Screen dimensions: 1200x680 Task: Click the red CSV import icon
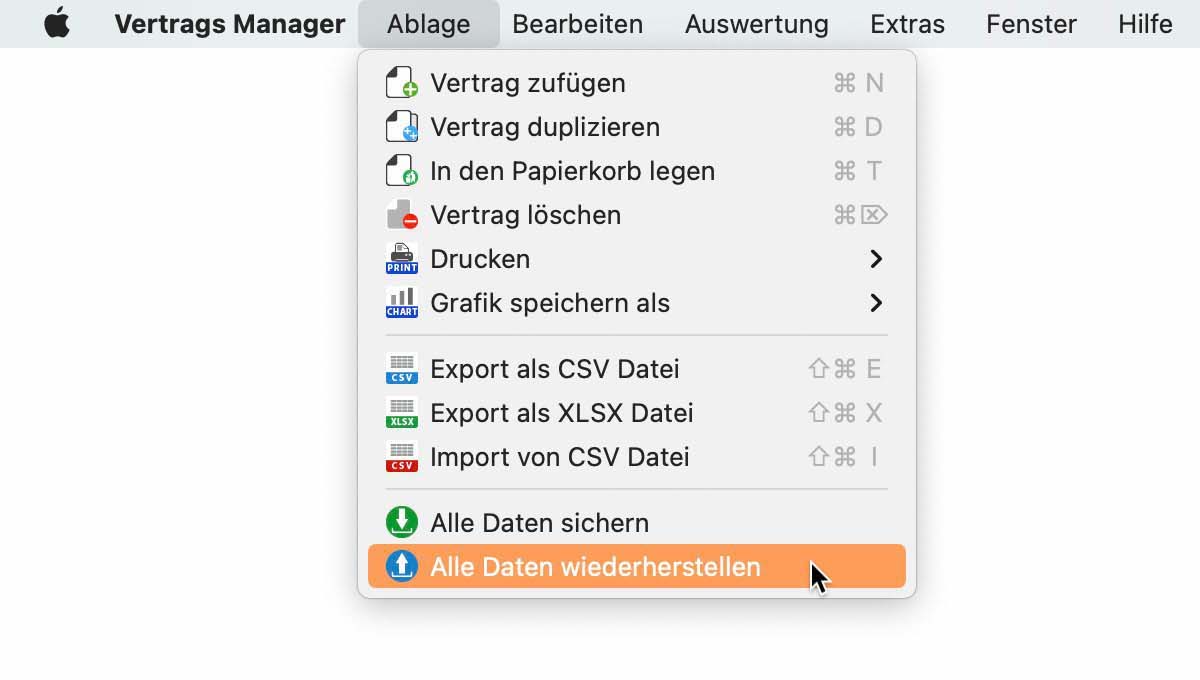click(401, 457)
